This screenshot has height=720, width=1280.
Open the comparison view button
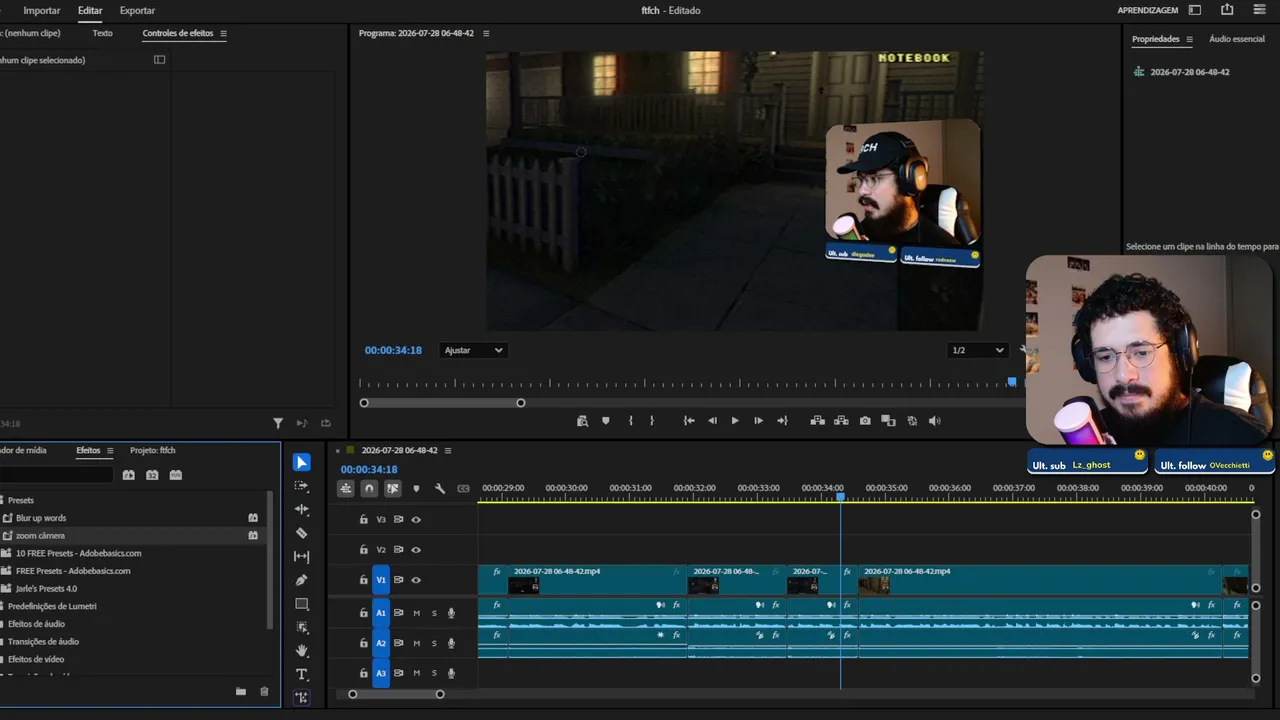888,421
